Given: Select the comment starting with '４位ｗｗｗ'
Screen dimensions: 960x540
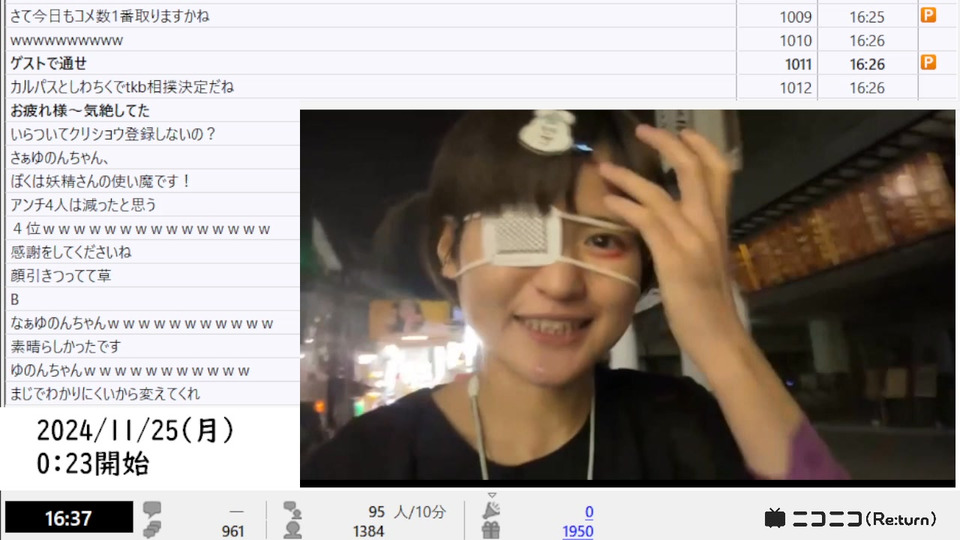Looking at the screenshot, I should click(140, 229).
